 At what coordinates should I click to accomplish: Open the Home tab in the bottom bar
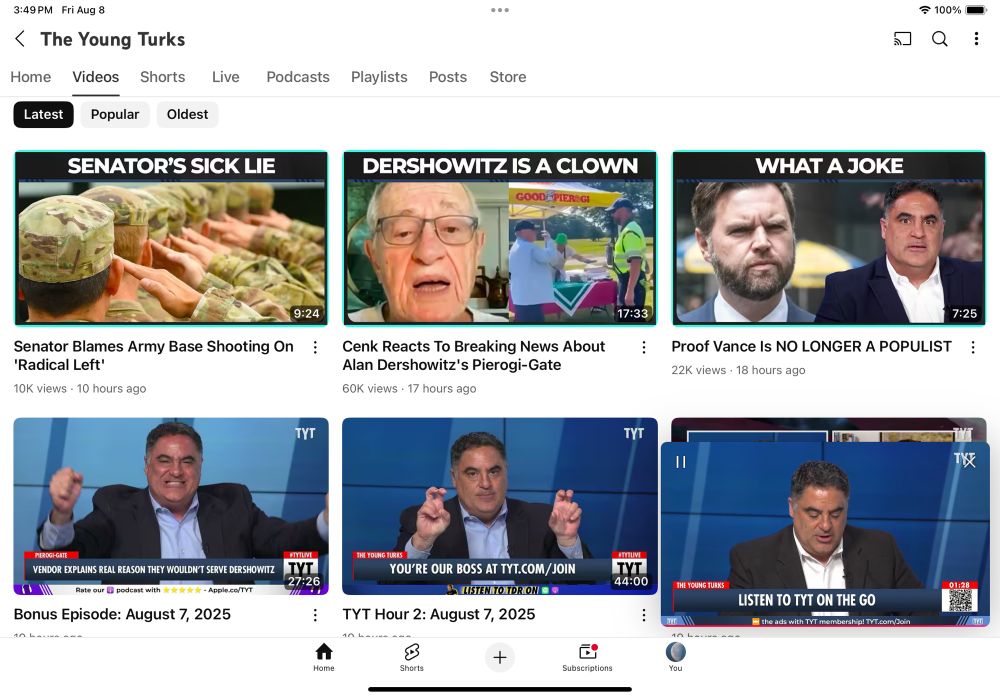tap(324, 657)
